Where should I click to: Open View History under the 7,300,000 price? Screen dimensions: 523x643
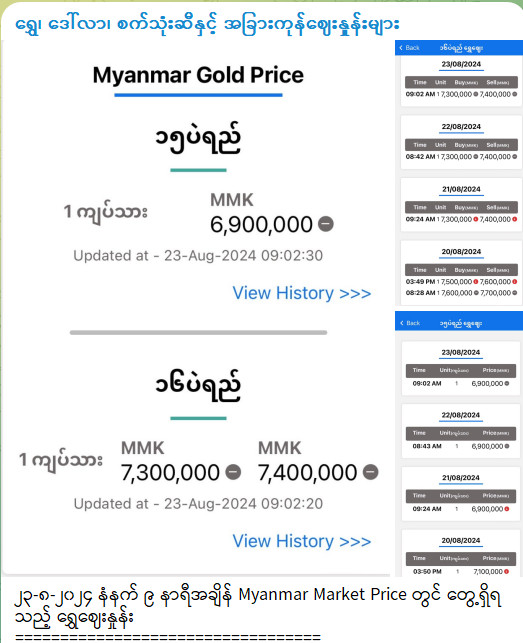pos(301,541)
